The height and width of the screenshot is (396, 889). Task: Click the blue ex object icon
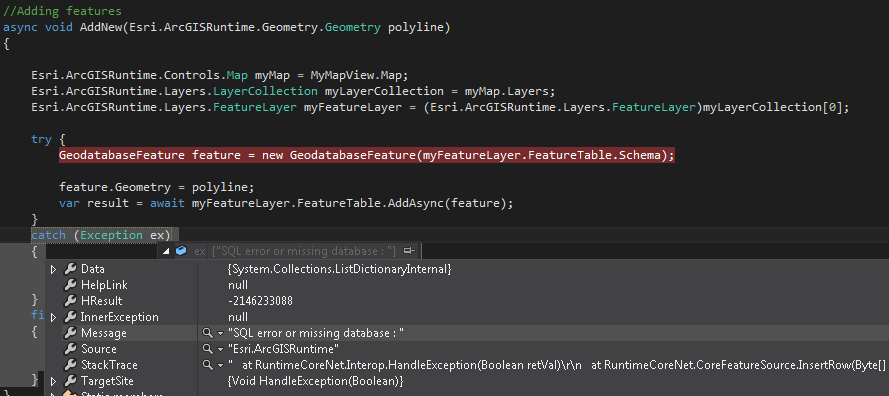click(x=181, y=250)
